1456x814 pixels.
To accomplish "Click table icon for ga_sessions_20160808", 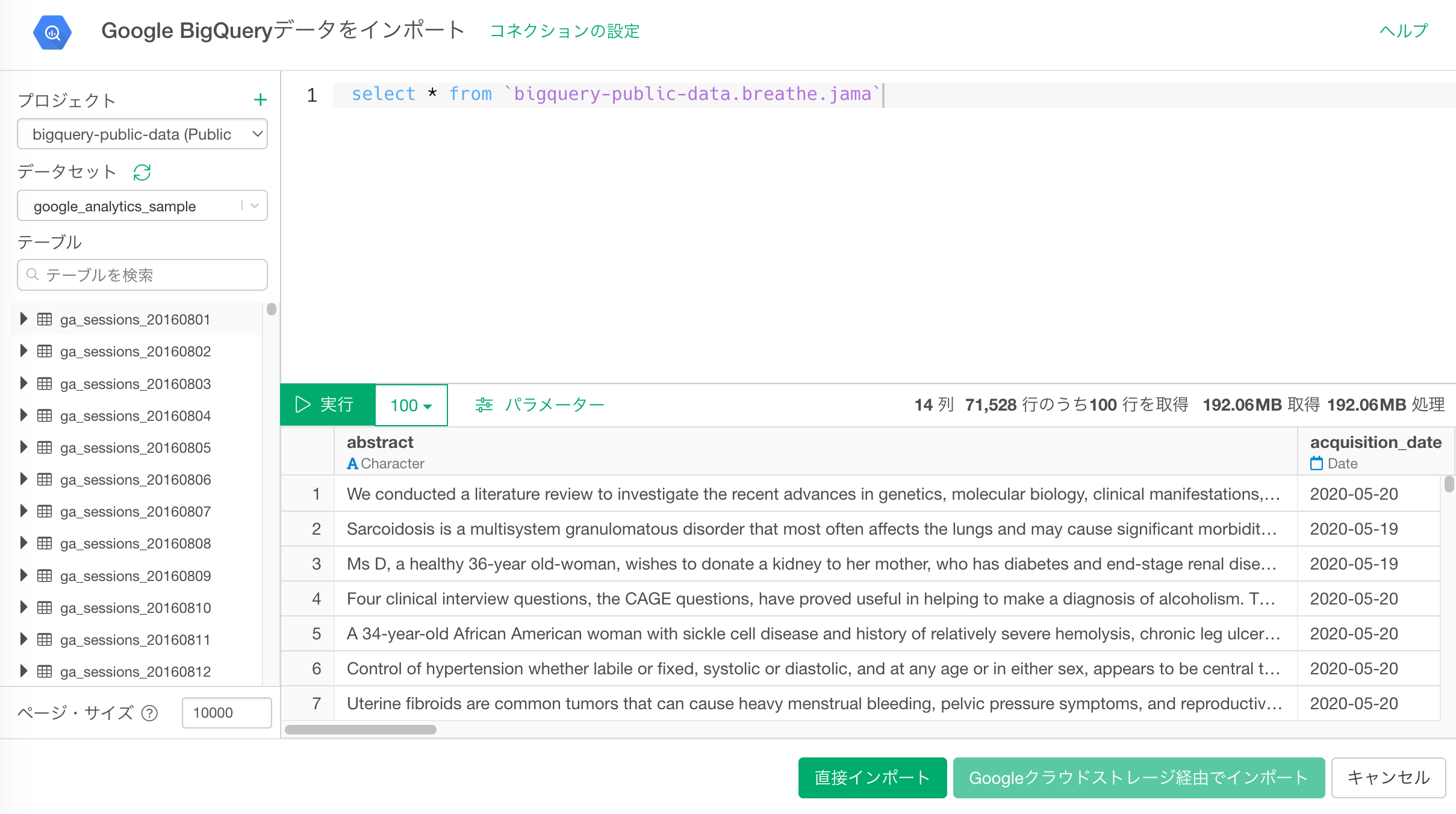I will point(45,543).
